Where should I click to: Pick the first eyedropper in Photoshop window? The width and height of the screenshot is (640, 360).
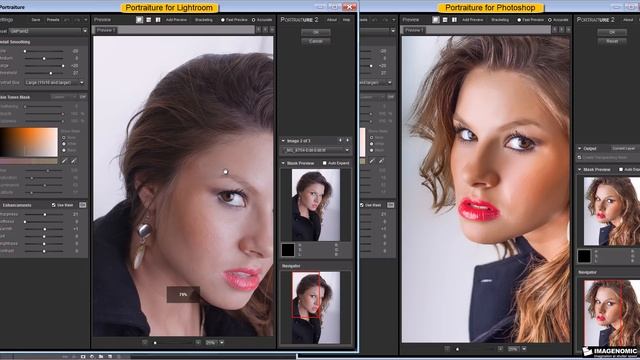pyautogui.click(x=372, y=161)
